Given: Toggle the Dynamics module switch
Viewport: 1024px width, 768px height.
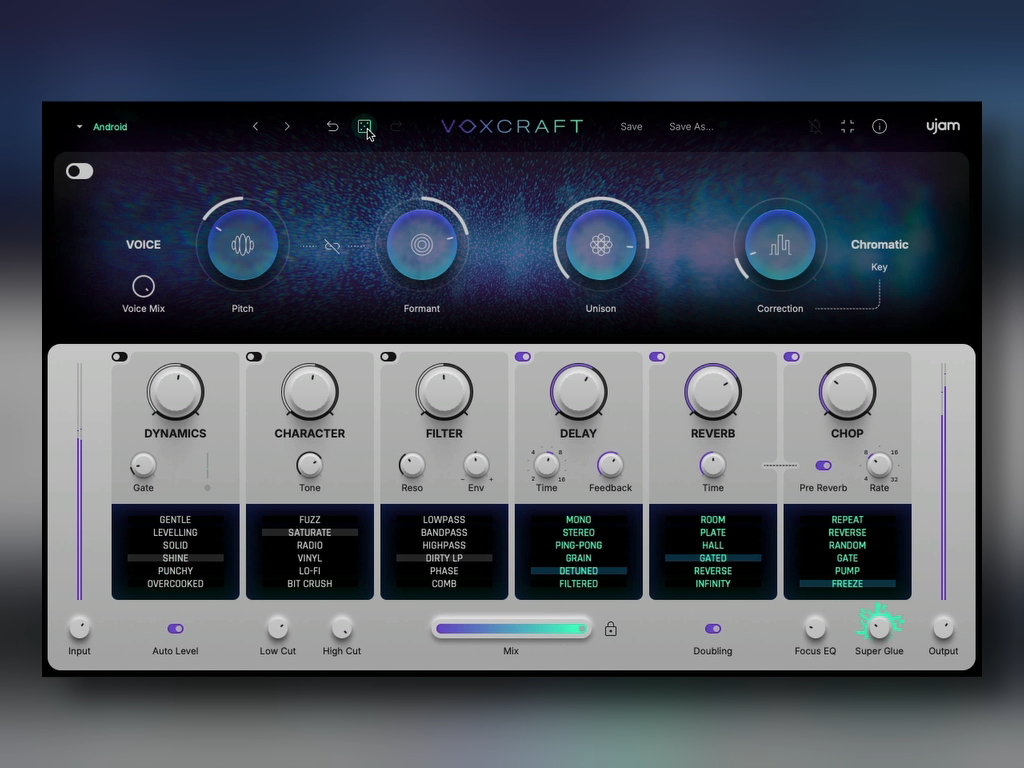Looking at the screenshot, I should 120,357.
